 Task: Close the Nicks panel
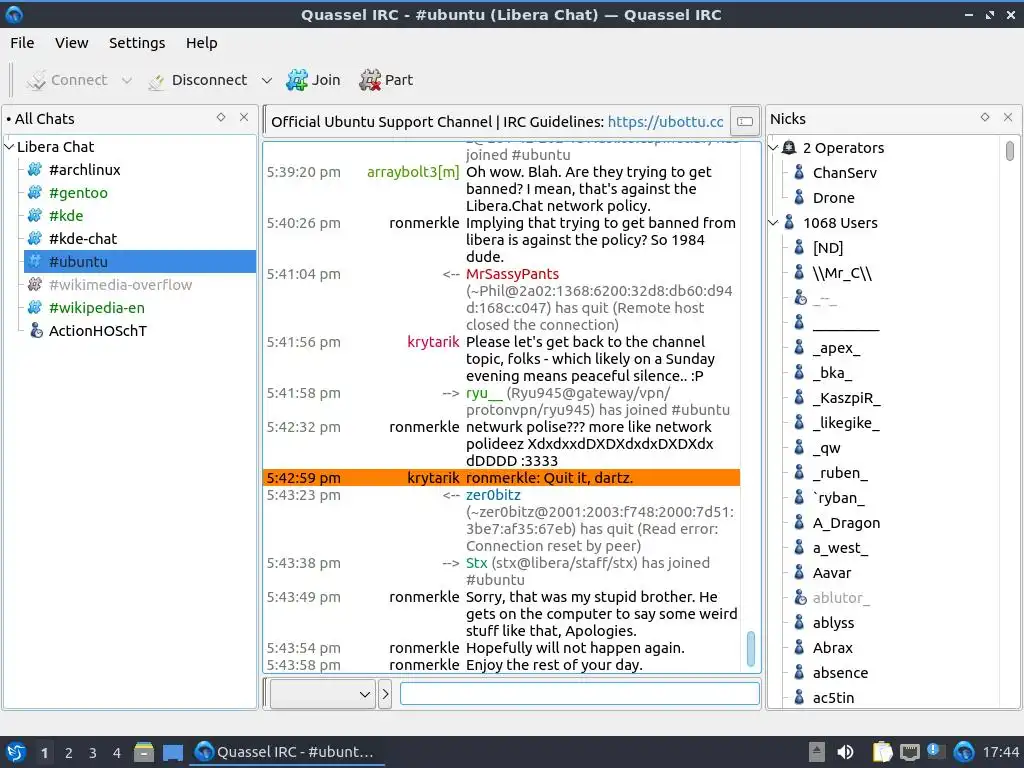coord(1008,118)
